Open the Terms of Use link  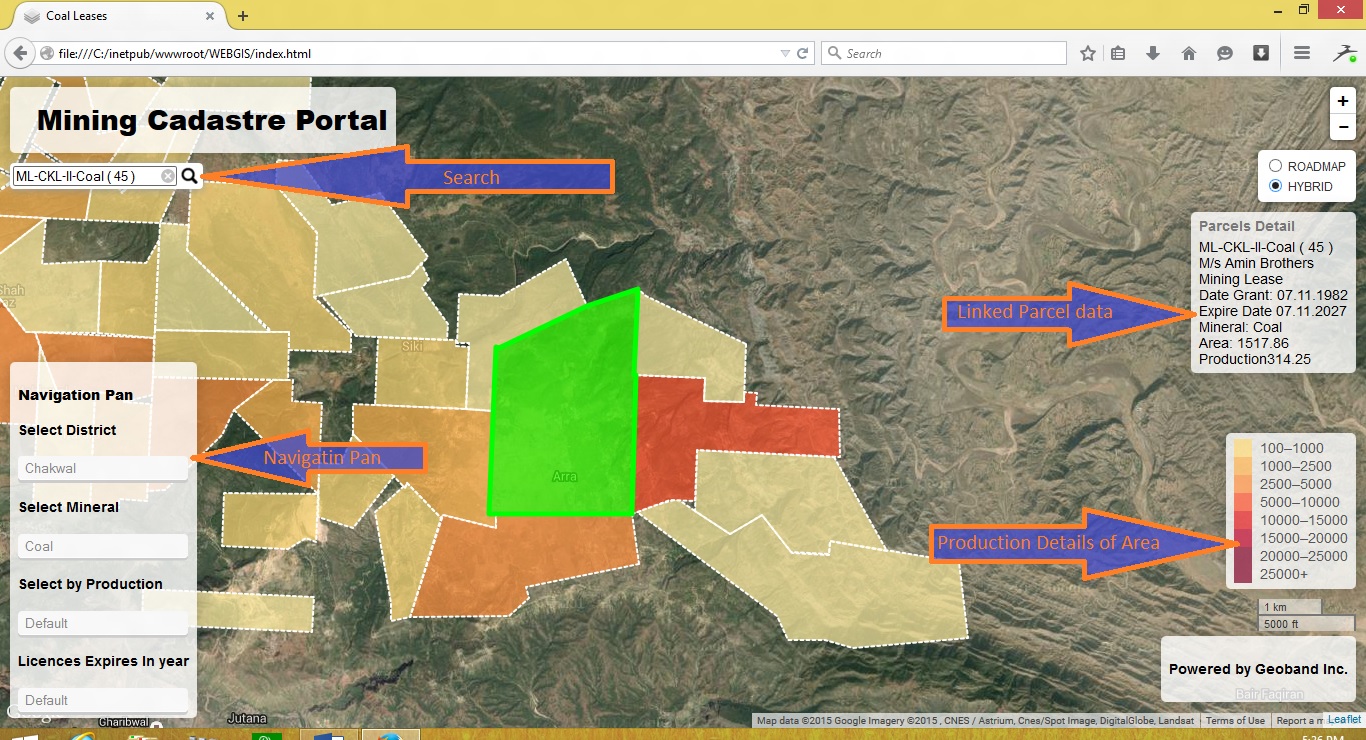point(1235,720)
